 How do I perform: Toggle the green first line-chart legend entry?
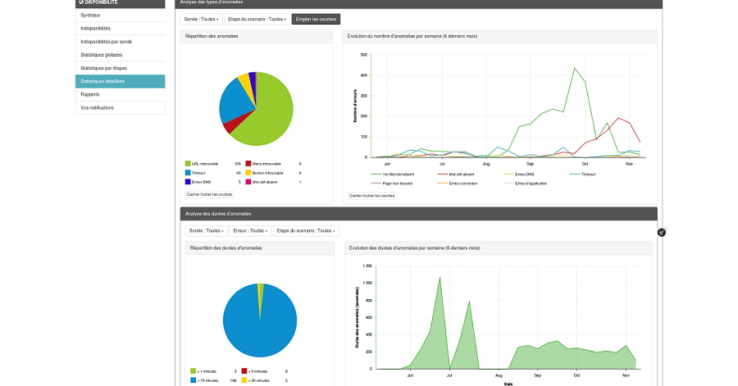(393, 174)
